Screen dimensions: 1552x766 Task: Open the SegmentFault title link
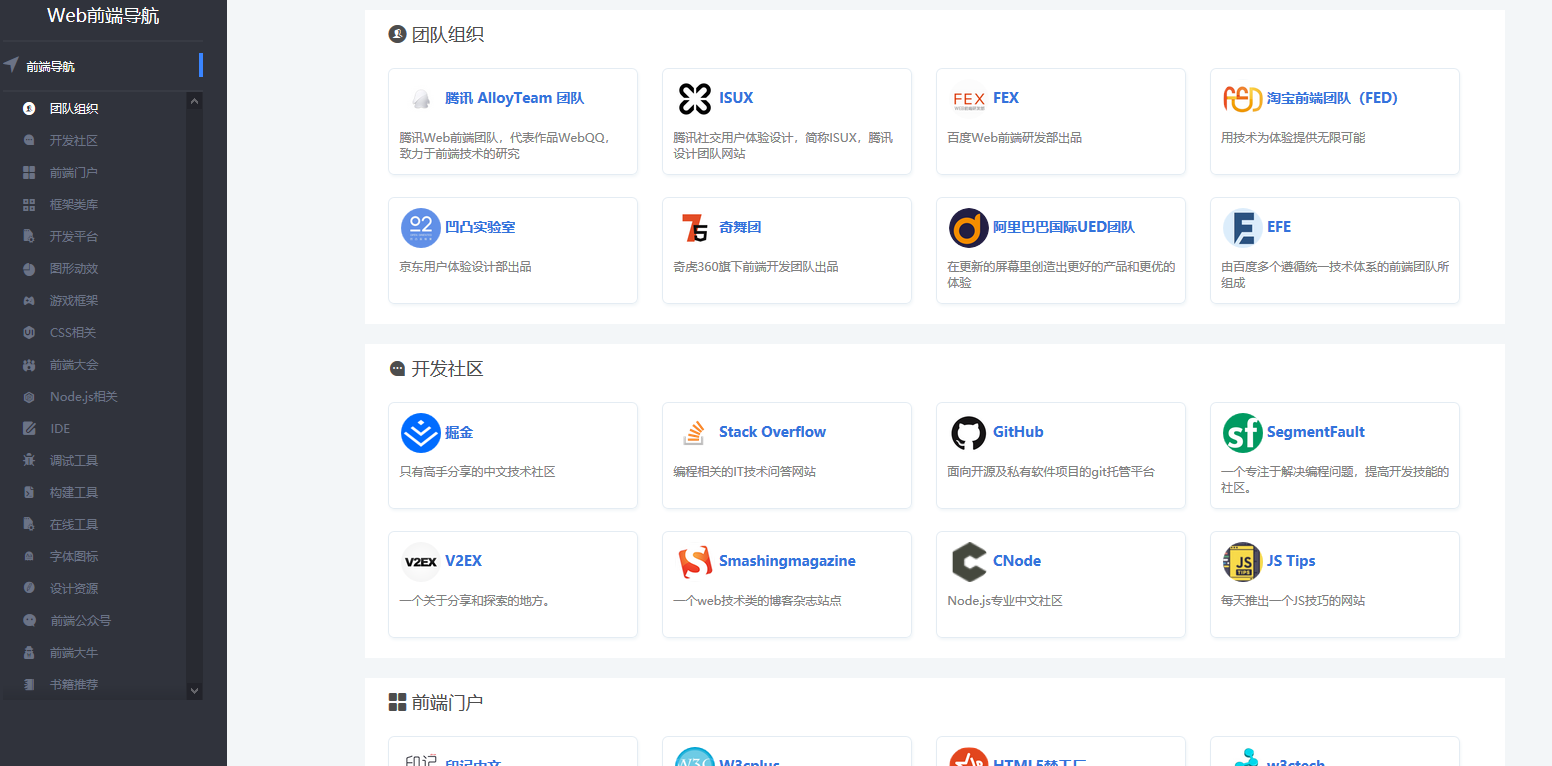click(x=1316, y=432)
